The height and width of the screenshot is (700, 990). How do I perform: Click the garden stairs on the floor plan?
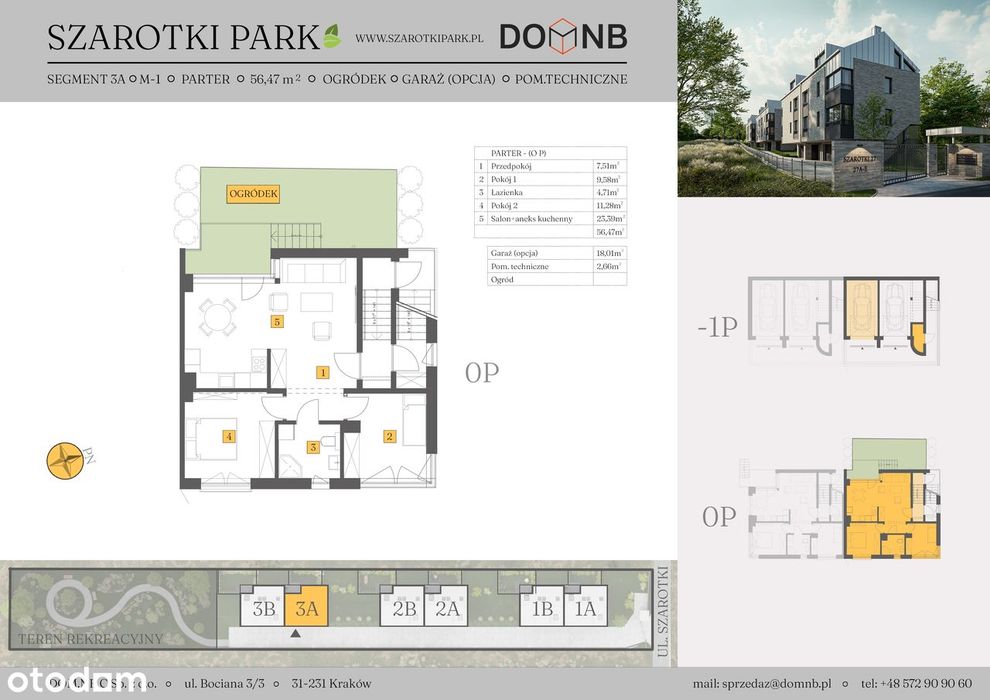(296, 235)
